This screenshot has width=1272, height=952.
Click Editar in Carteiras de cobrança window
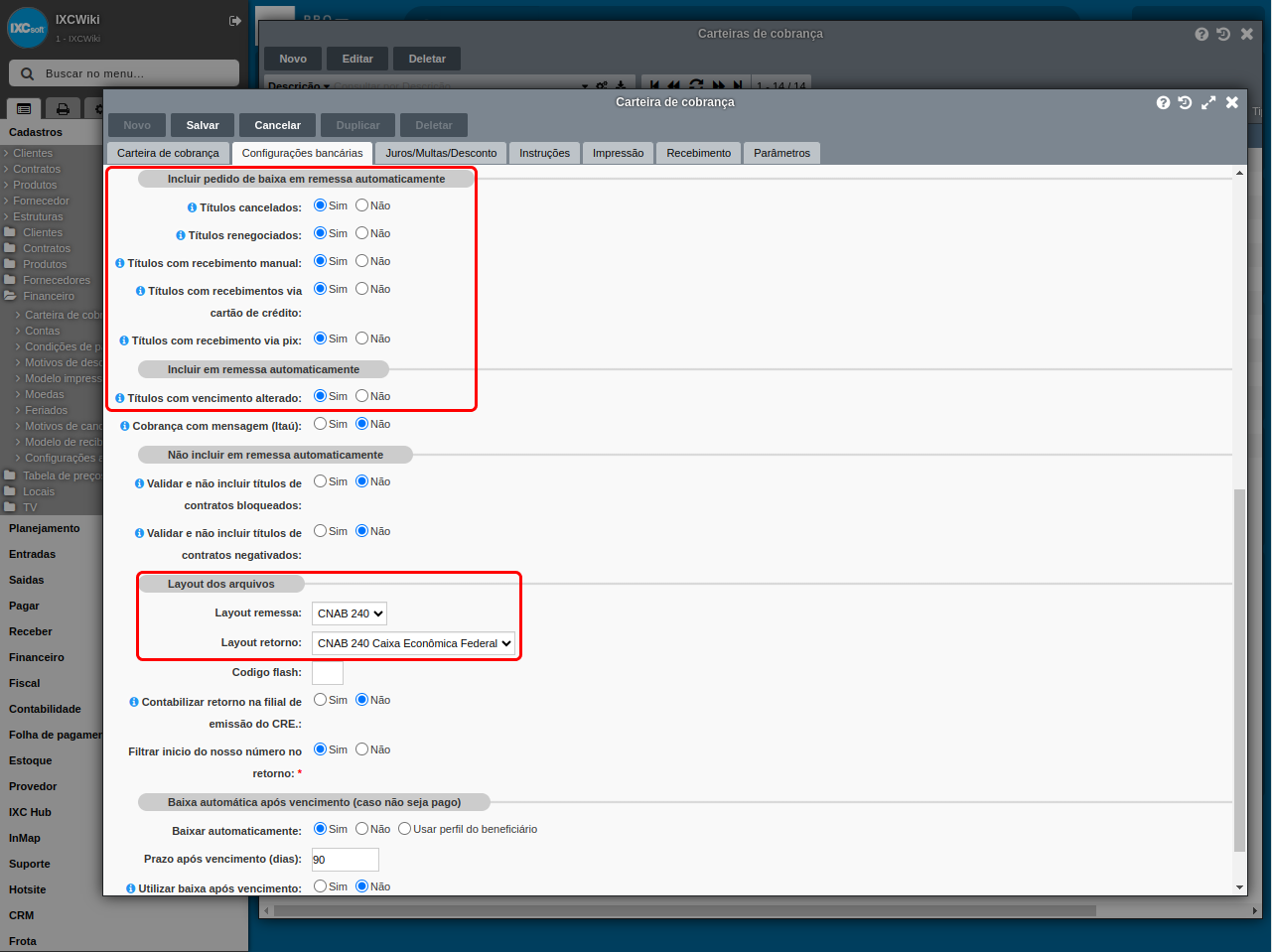357,59
